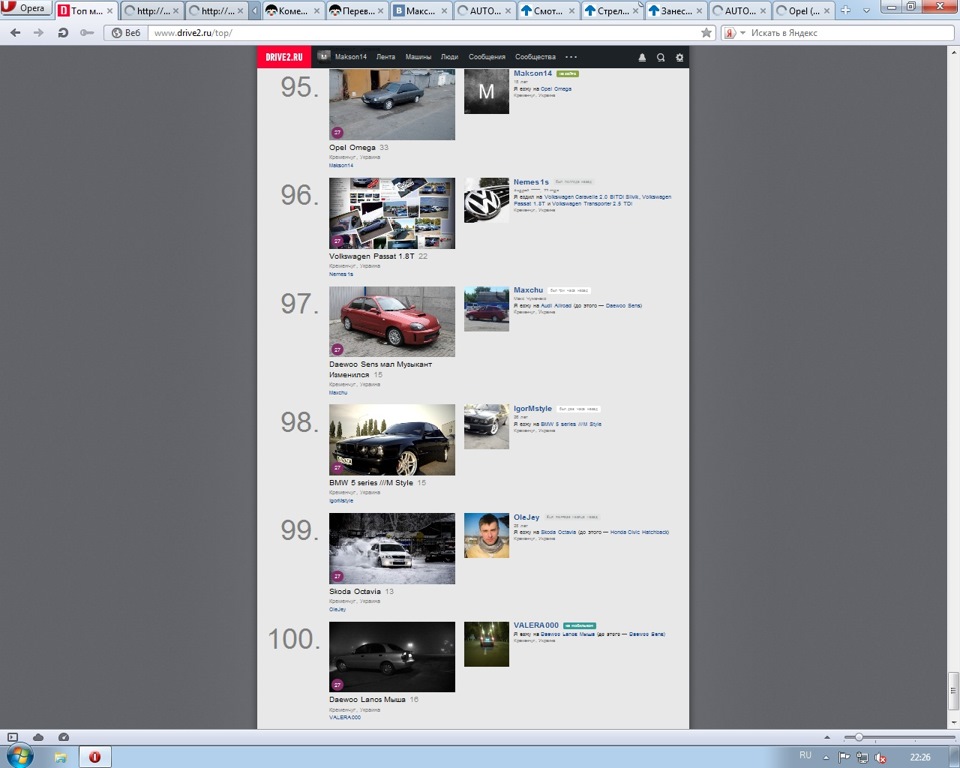Open notifications bell on Drive2 header
The image size is (960, 768).
point(642,58)
